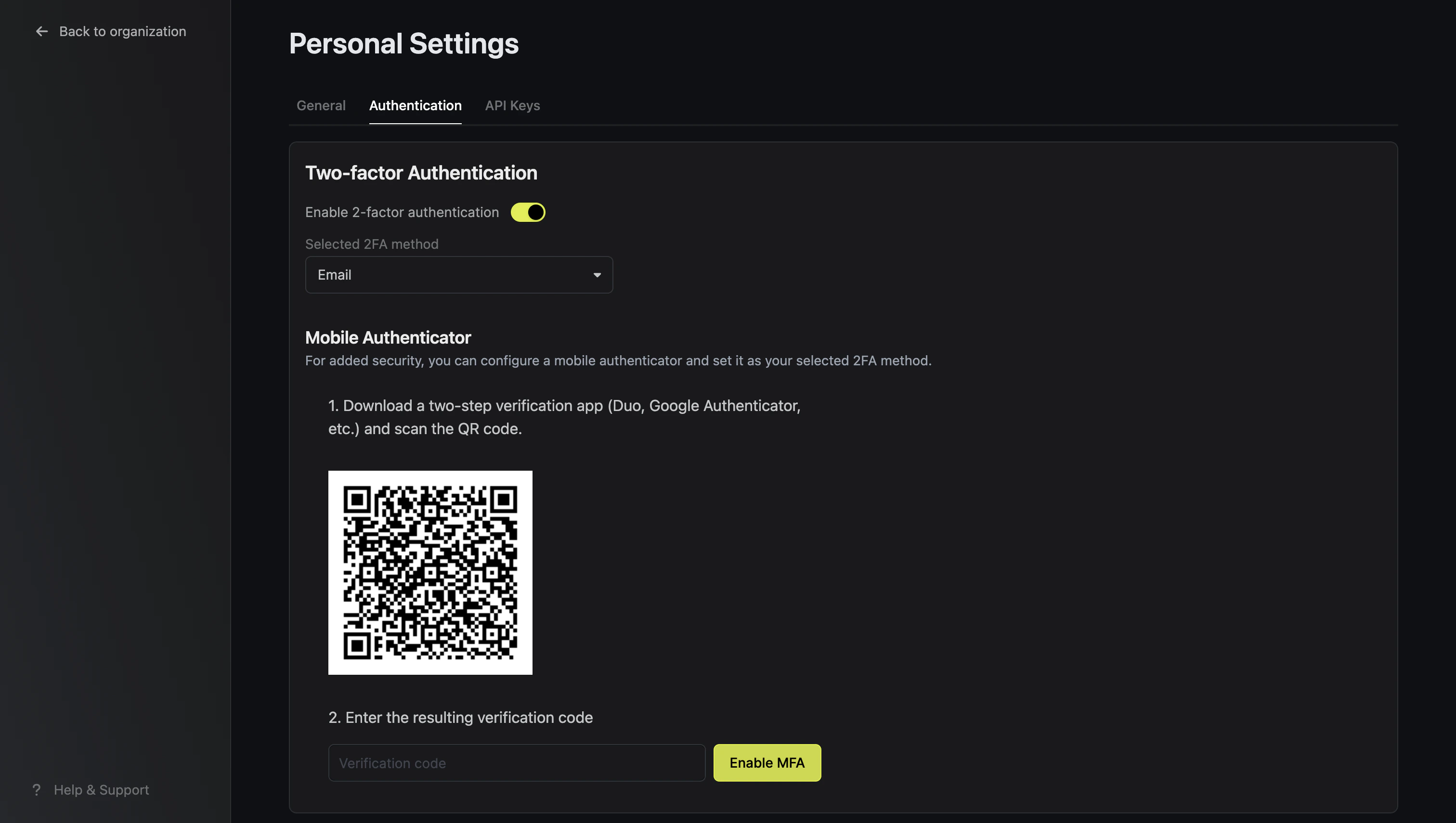1456x823 pixels.
Task: Click the 'Selected 2FA method' label
Action: pos(372,244)
